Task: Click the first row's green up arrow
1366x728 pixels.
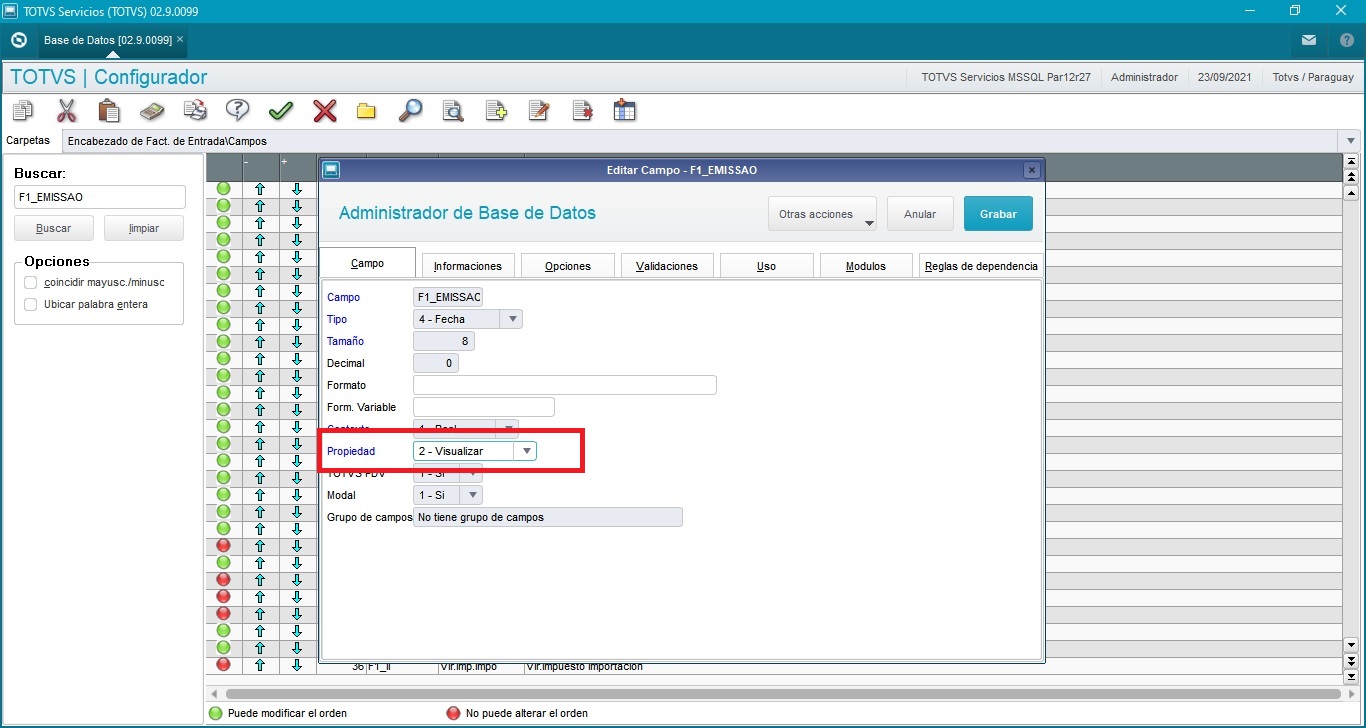Action: point(260,189)
